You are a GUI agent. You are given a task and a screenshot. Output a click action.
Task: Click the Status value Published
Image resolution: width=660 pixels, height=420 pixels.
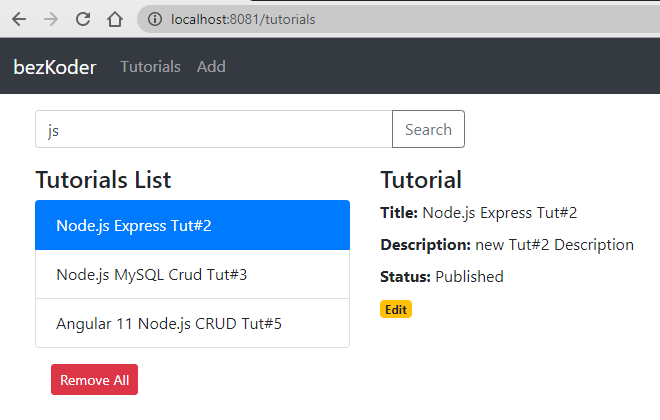tap(469, 277)
